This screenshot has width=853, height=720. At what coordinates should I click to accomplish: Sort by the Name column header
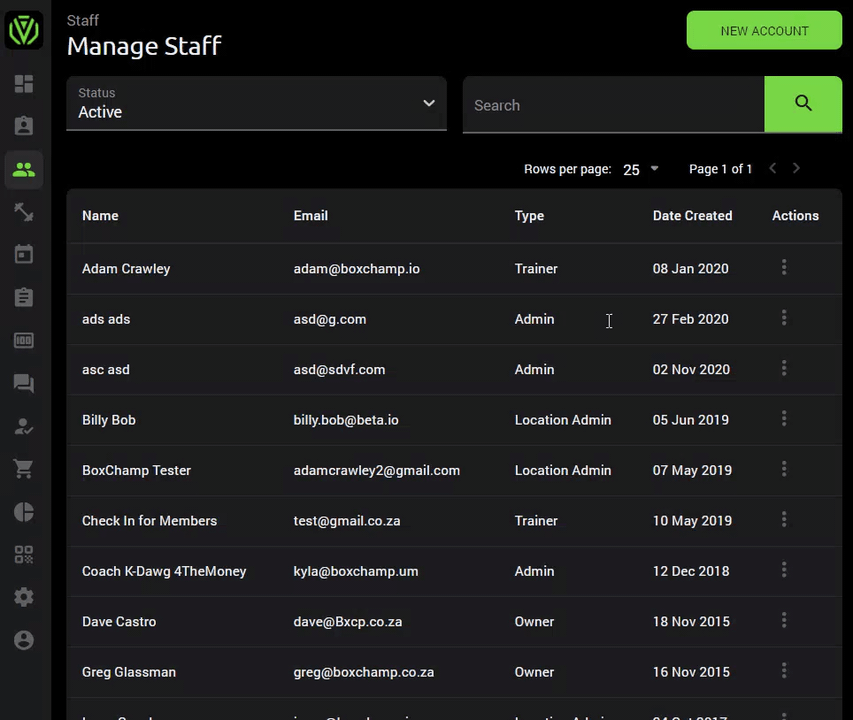pyautogui.click(x=100, y=216)
